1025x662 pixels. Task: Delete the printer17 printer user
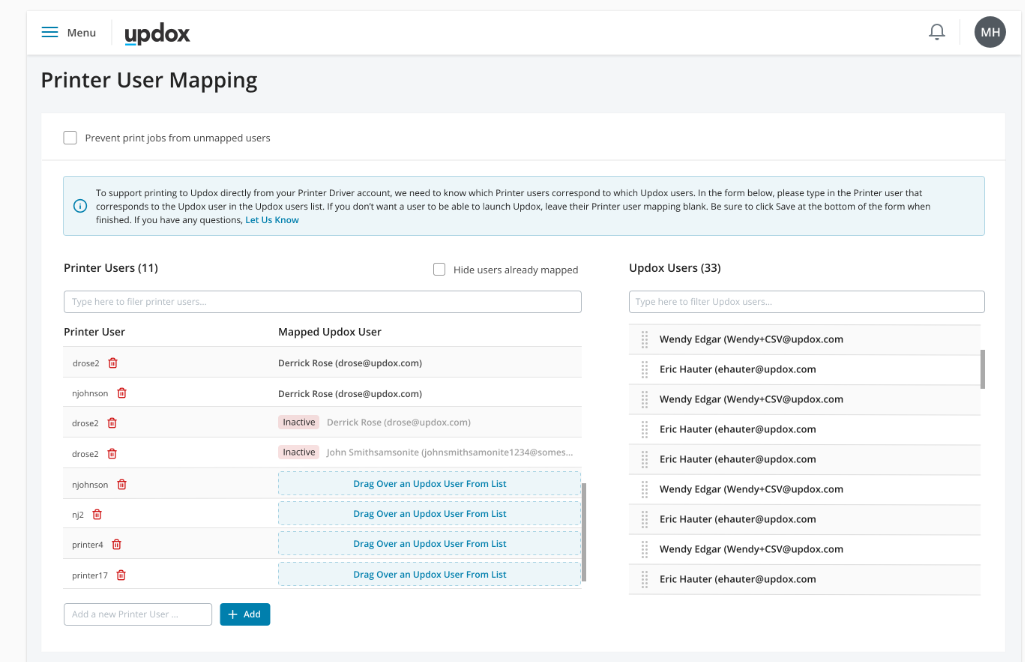(121, 575)
